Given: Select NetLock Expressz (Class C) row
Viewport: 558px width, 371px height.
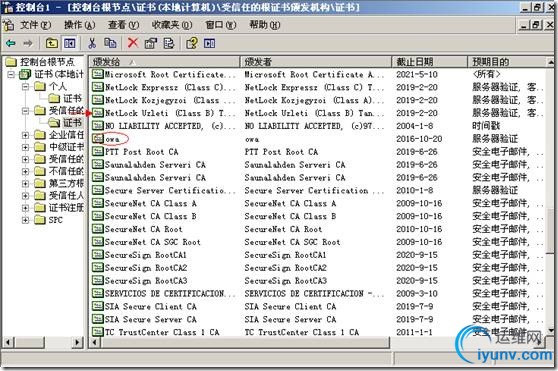Looking at the screenshot, I should click(x=317, y=87).
